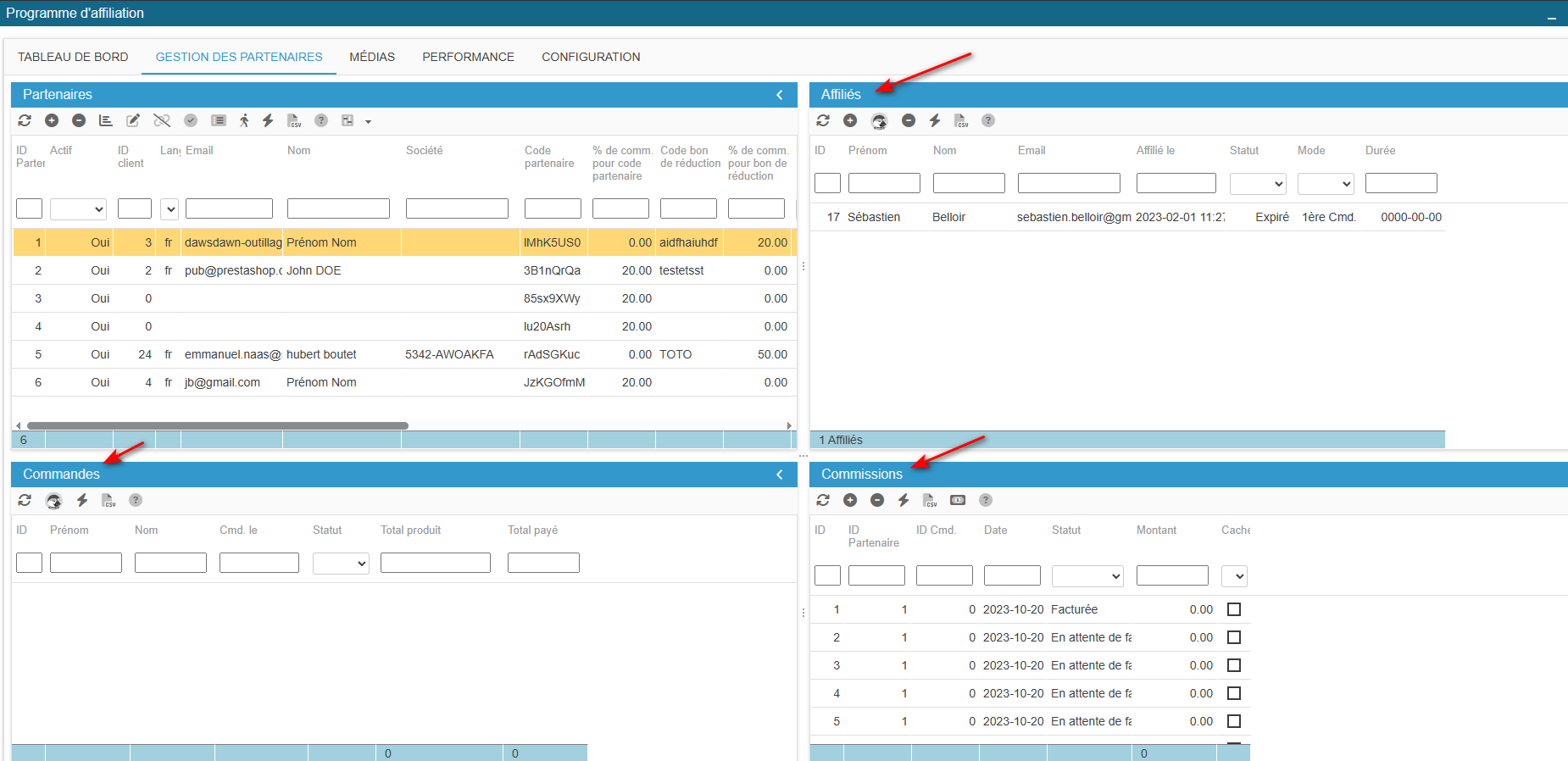This screenshot has width=1568, height=761.
Task: Click the checkmark validate icon in Partenaires toolbar
Action: click(x=191, y=120)
